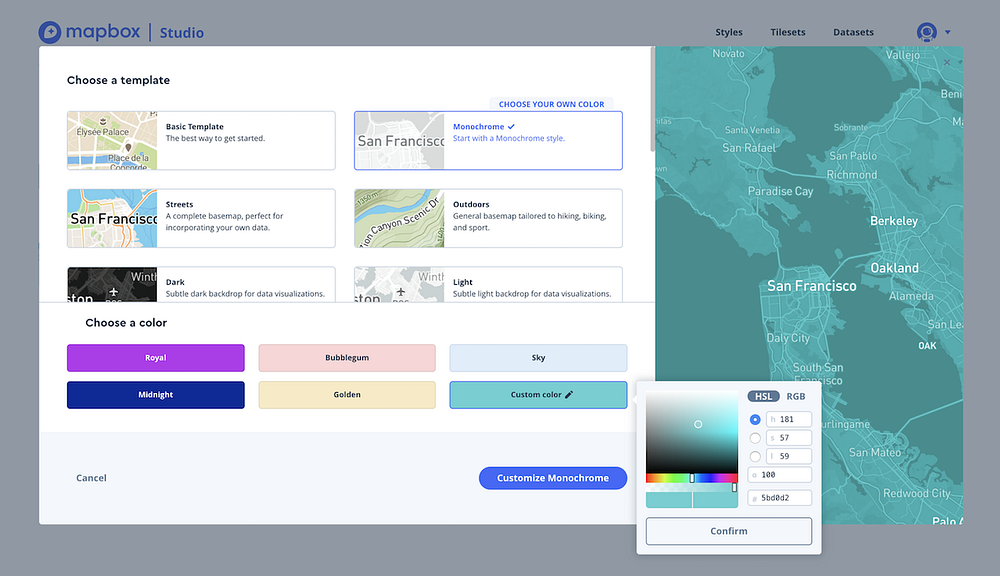Image resolution: width=1000 pixels, height=576 pixels.
Task: Click the lightness value field 59
Action: 789,456
